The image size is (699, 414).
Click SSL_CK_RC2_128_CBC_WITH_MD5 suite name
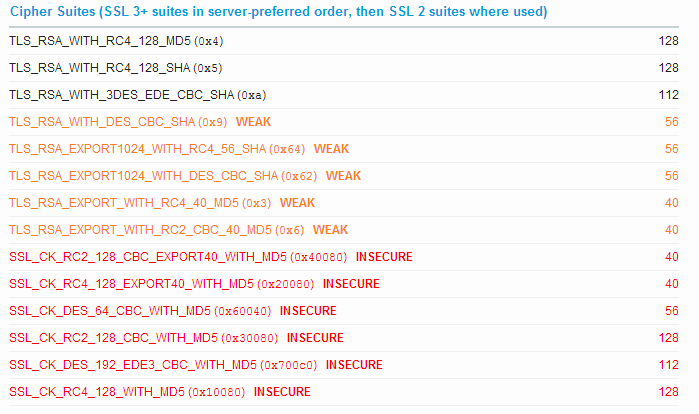click(x=113, y=338)
